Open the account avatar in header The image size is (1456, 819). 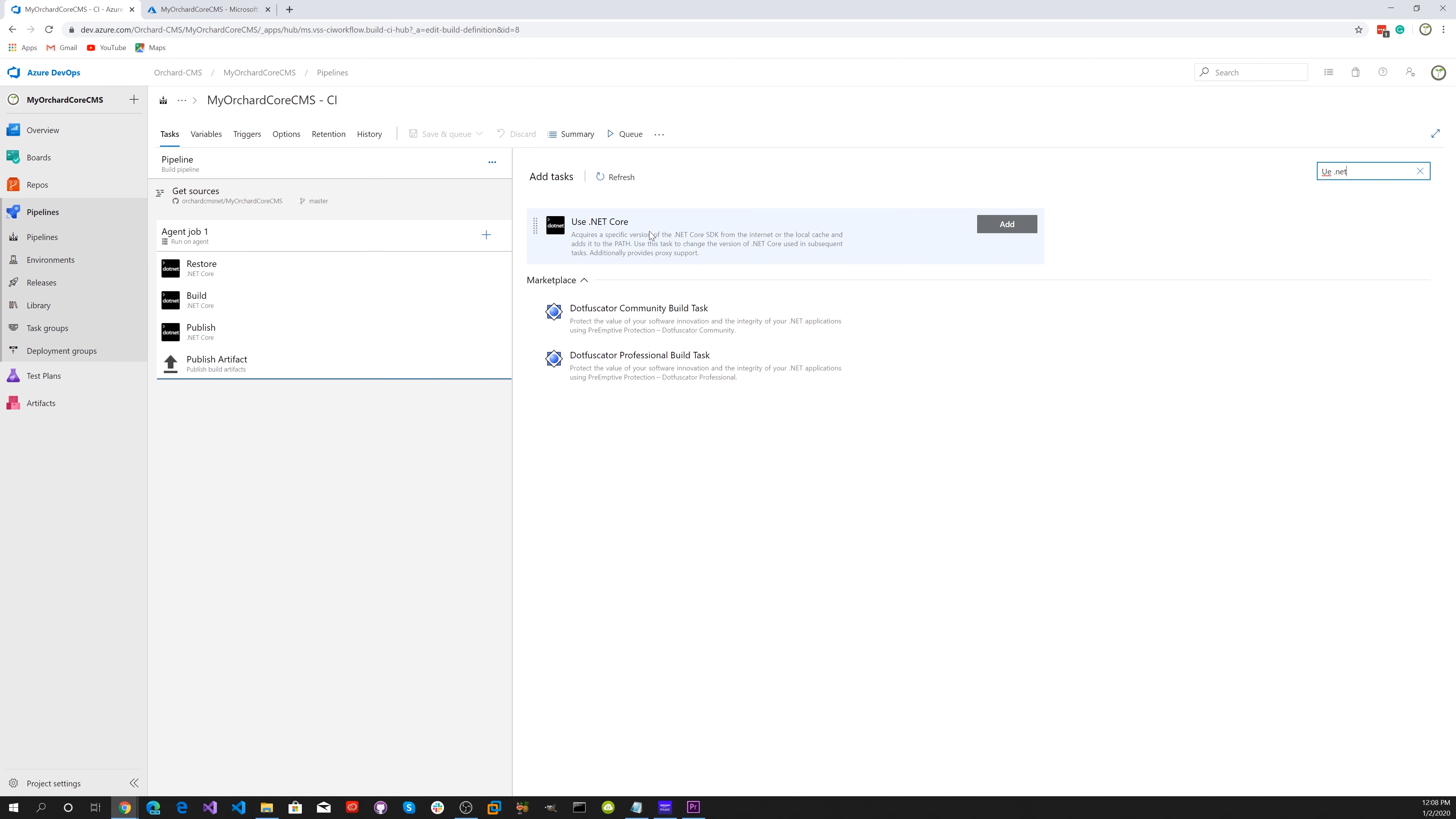pyautogui.click(x=1439, y=72)
